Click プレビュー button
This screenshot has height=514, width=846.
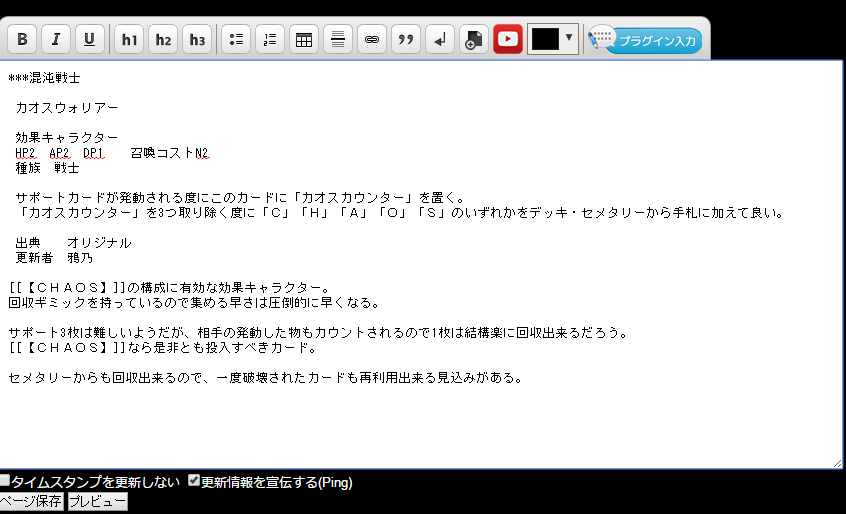click(x=98, y=502)
